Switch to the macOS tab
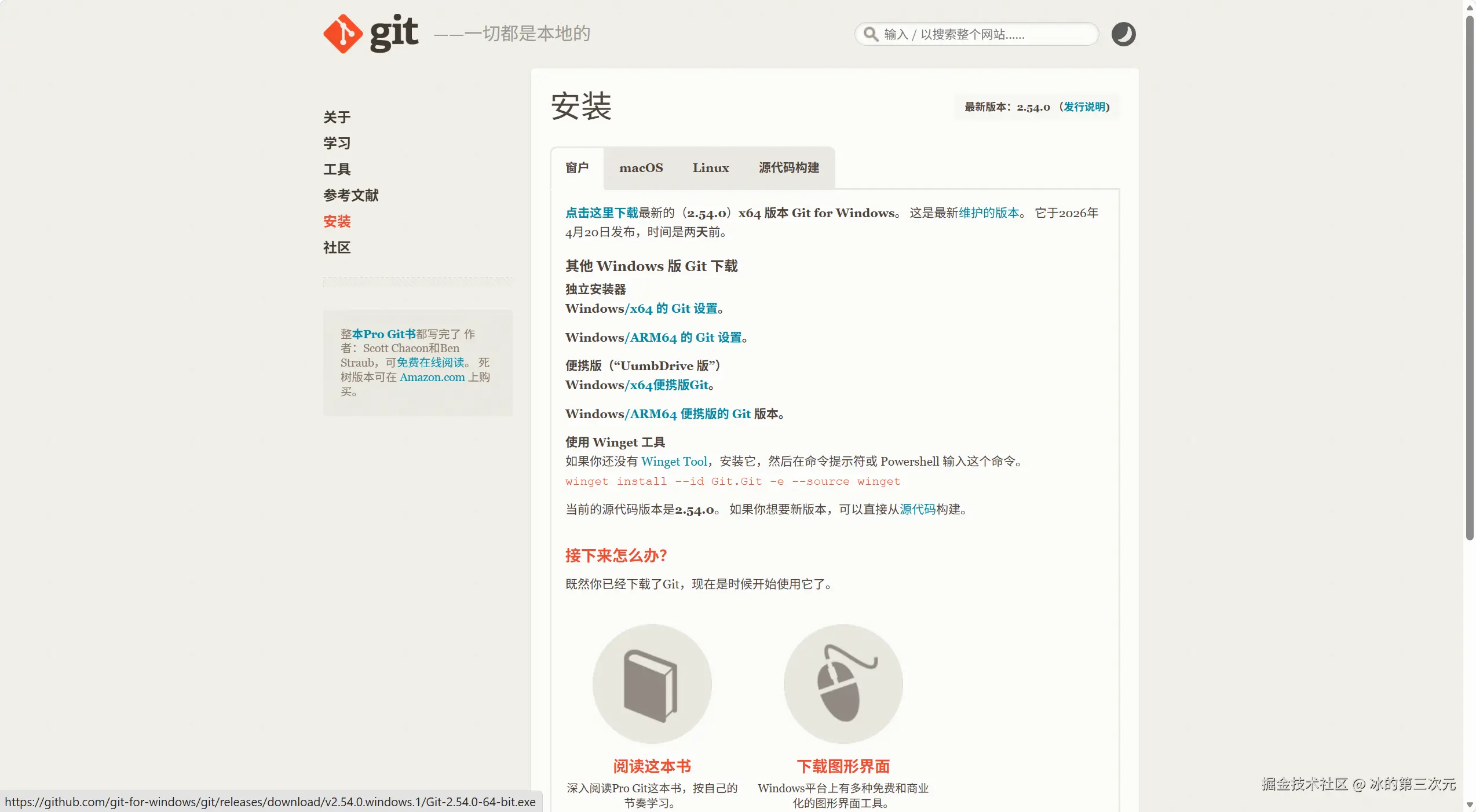The width and height of the screenshot is (1476, 812). point(641,168)
